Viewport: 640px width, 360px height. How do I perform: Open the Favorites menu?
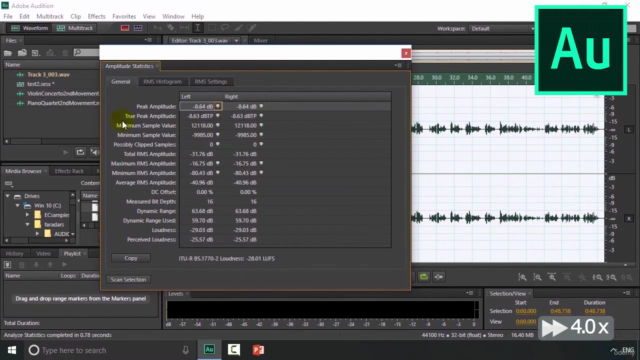tap(124, 16)
